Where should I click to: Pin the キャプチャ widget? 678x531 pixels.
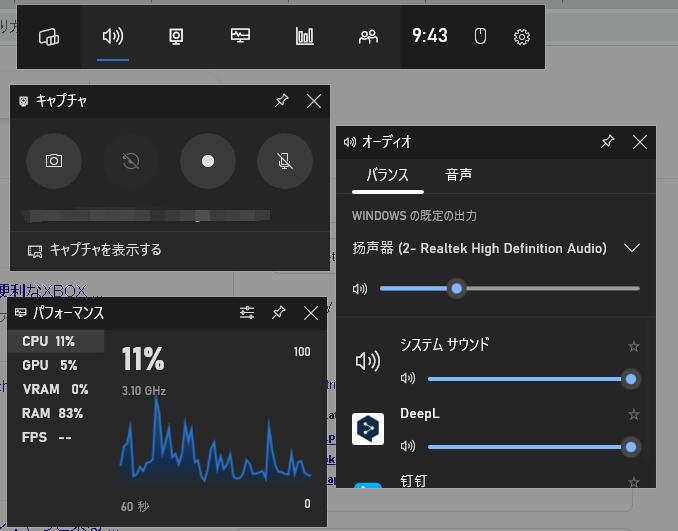(281, 101)
